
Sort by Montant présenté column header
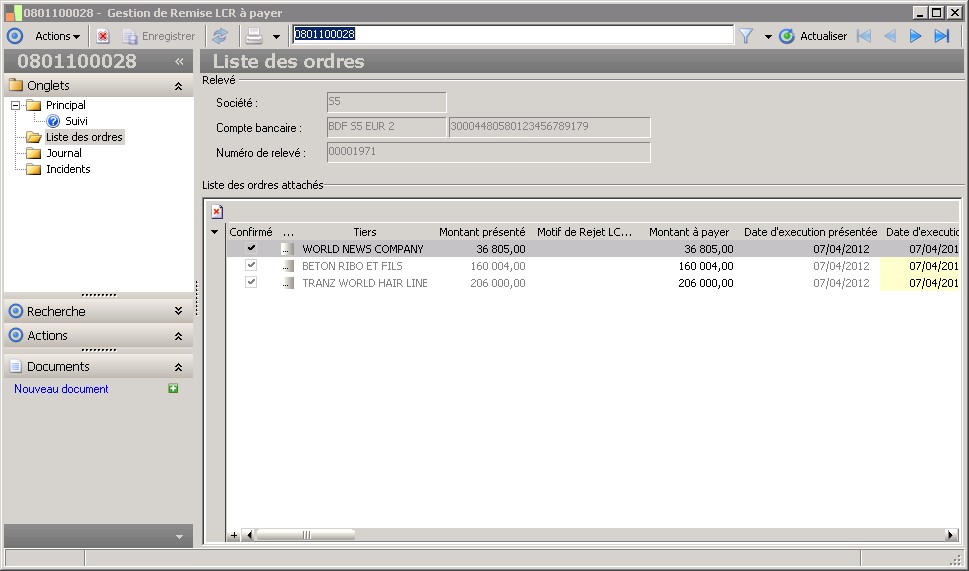pyautogui.click(x=482, y=232)
